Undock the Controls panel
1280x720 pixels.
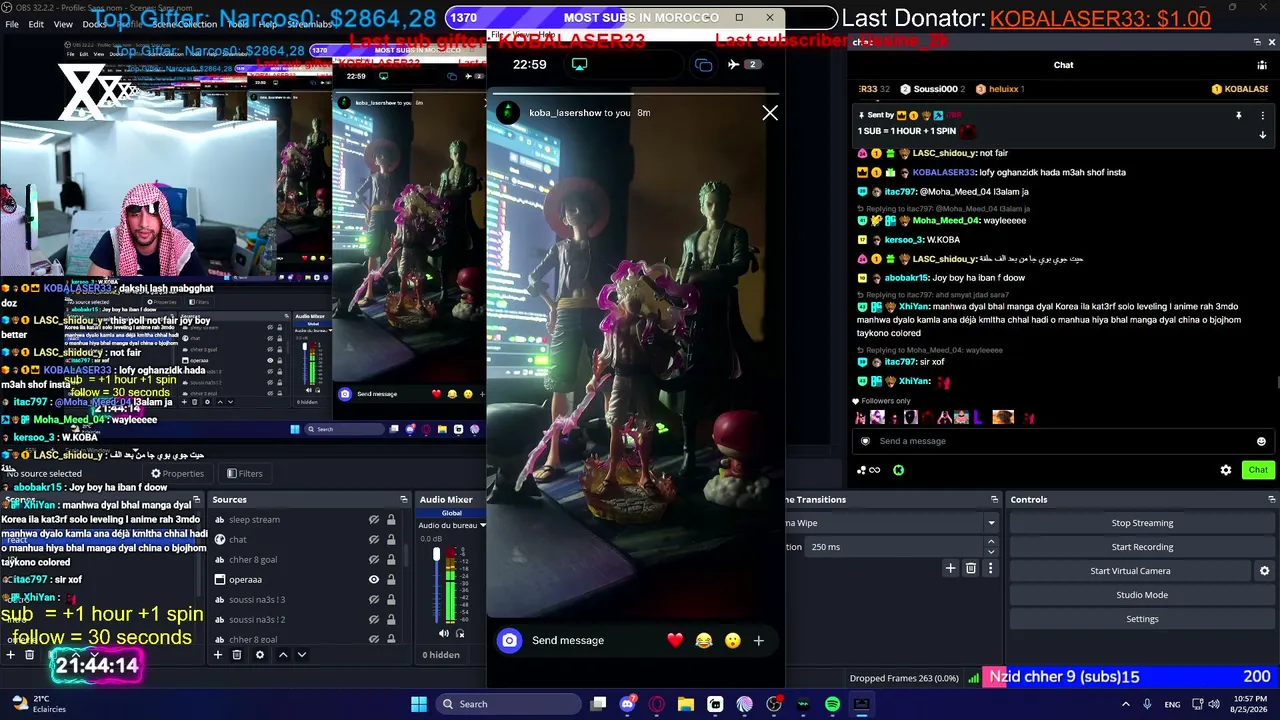[1271, 499]
